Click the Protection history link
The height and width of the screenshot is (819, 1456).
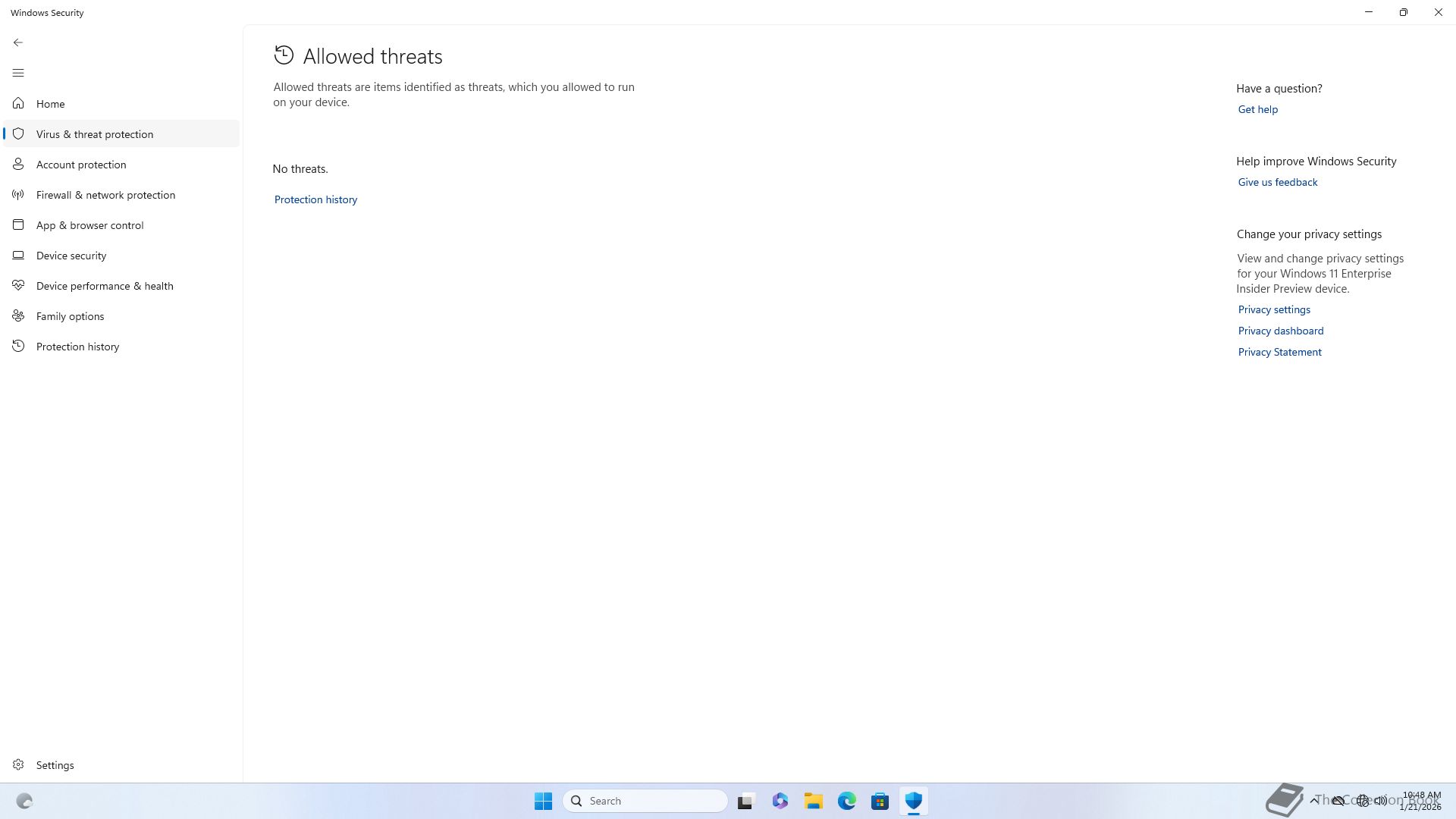point(315,199)
